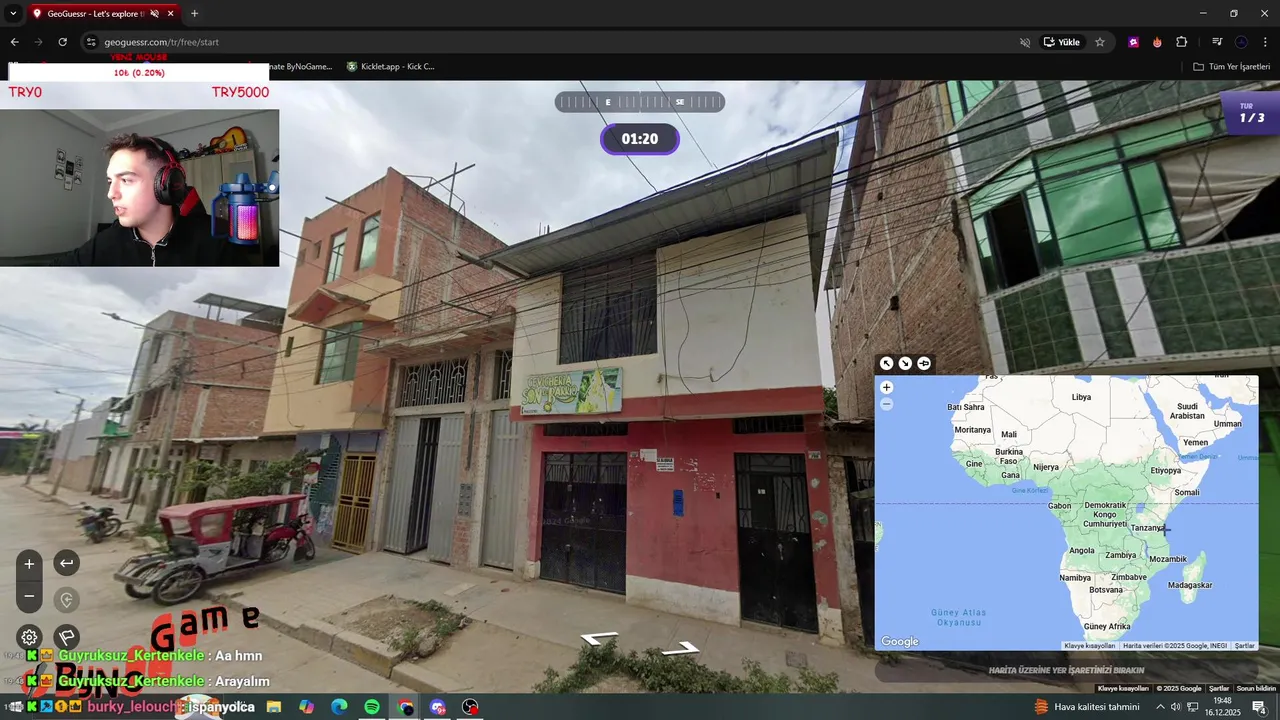
Task: Open the Kicklet.app bookmark
Action: pos(390,66)
